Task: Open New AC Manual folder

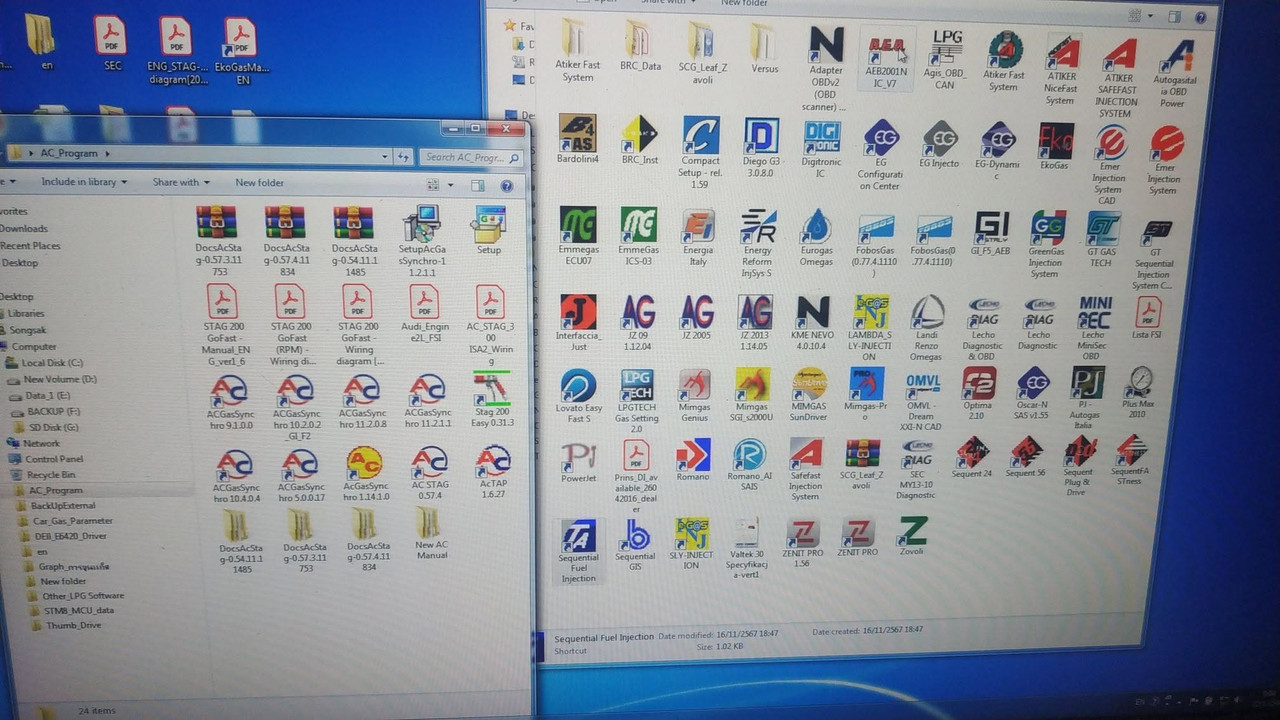Action: (x=429, y=522)
